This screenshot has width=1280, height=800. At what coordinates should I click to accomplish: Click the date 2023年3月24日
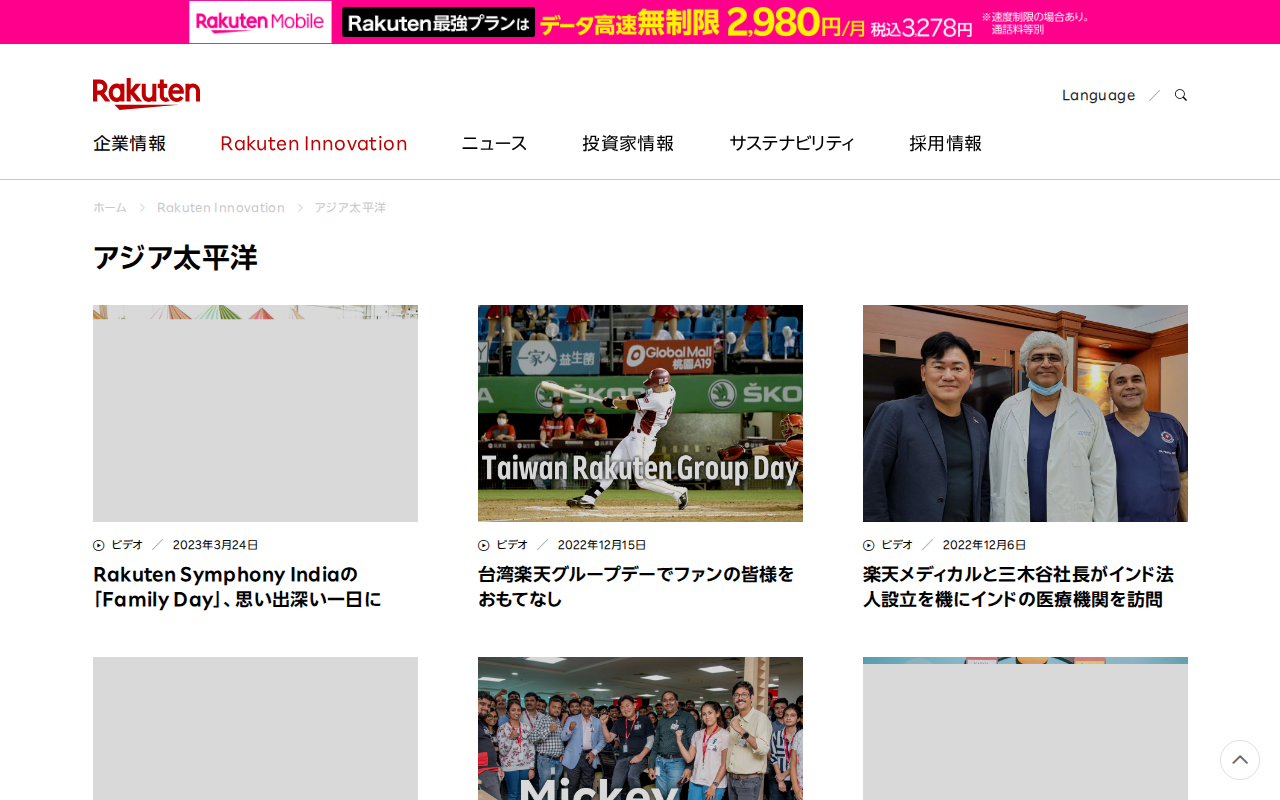coord(216,545)
